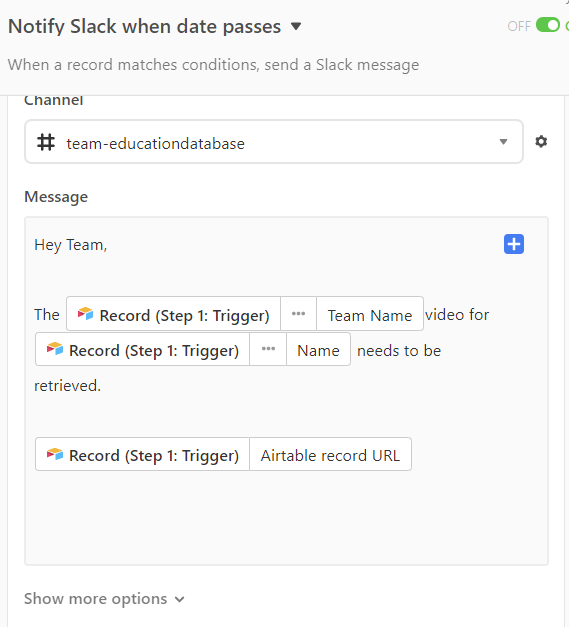Open the channel settings gear icon
Screen dimensions: 569x627
click(541, 142)
